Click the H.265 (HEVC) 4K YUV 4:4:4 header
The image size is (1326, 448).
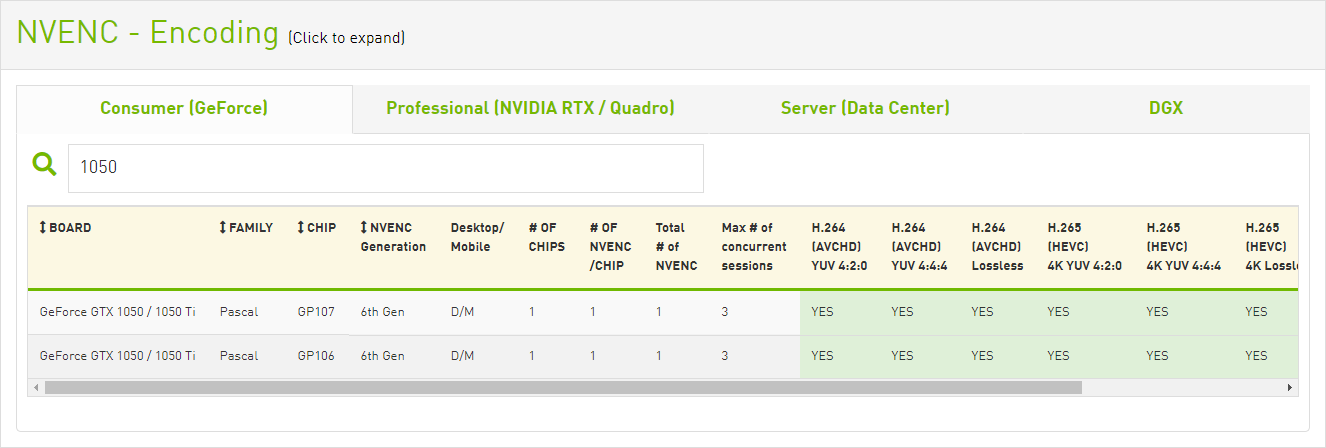1184,246
